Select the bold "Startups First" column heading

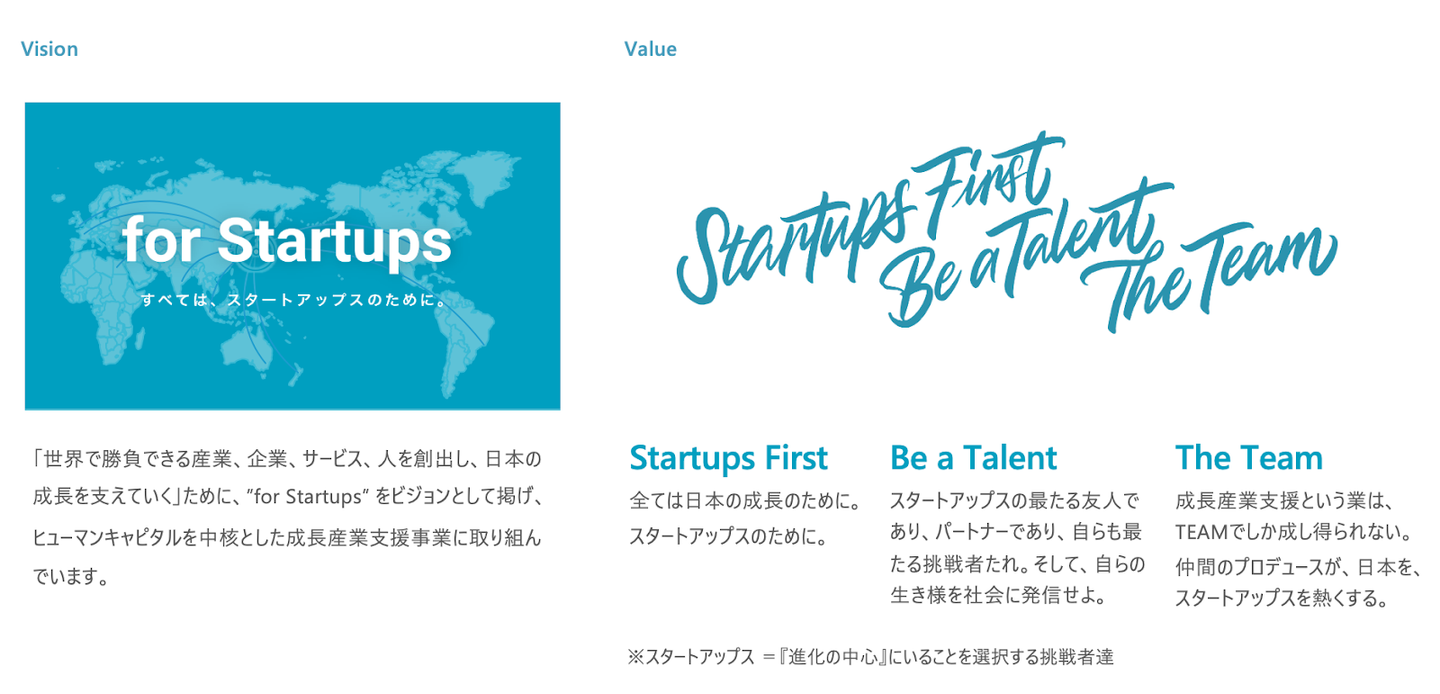click(x=728, y=458)
